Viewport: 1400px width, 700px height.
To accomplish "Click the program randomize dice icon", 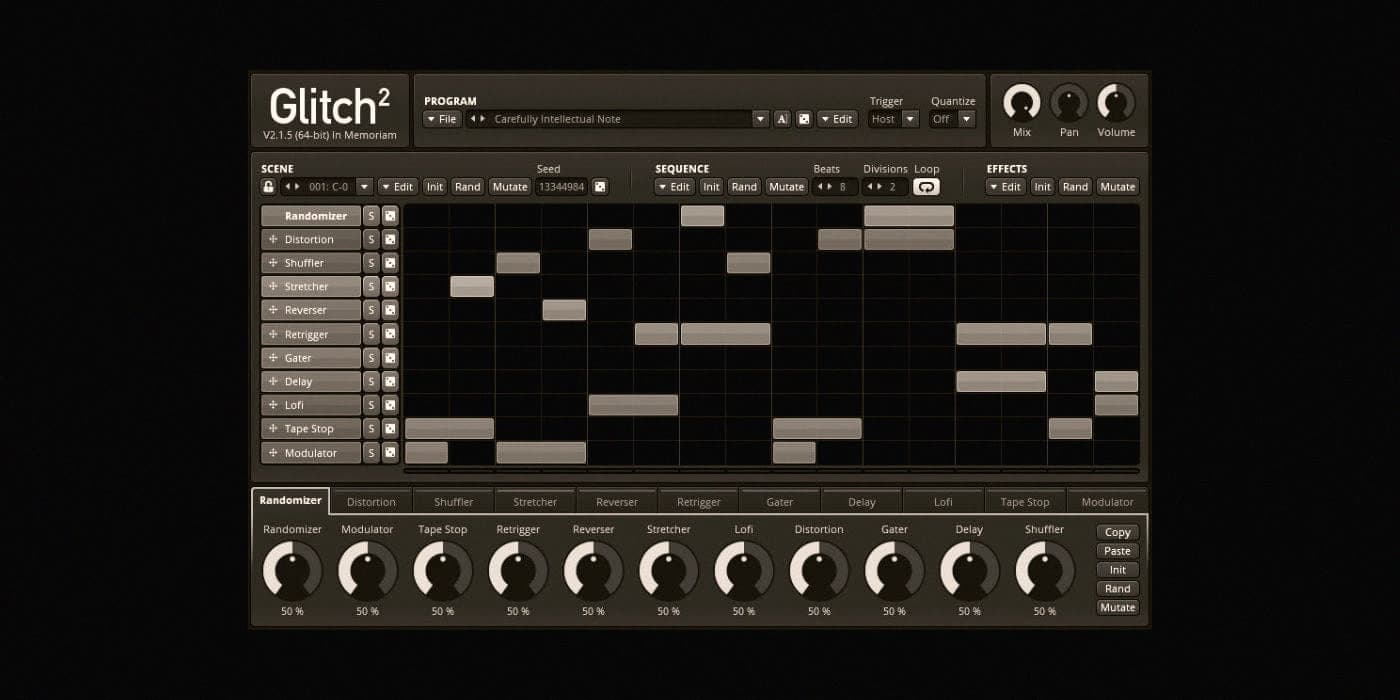I will [804, 119].
